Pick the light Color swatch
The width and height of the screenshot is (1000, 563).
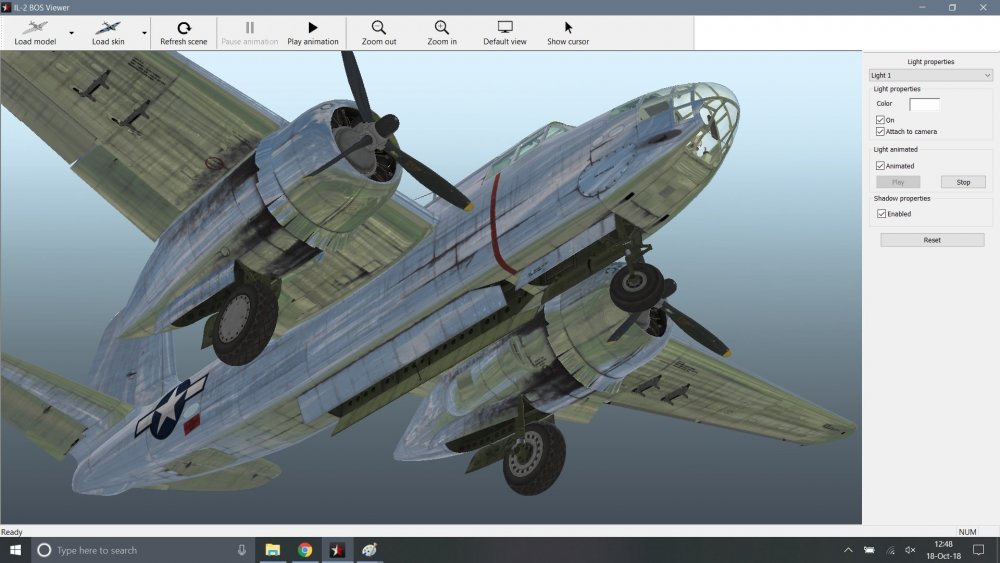pyautogui.click(x=924, y=104)
